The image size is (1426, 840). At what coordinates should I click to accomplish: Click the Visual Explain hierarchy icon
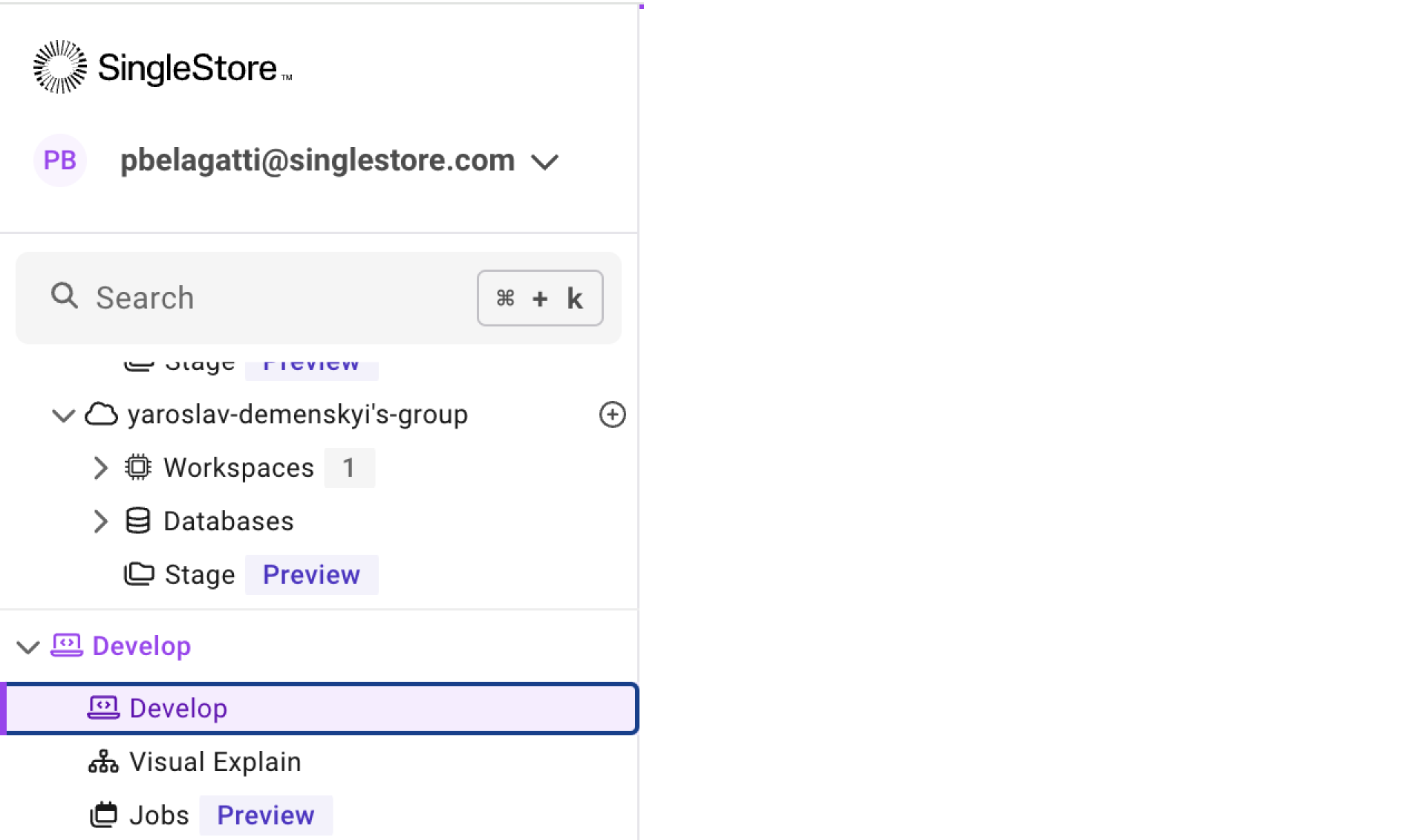pyautogui.click(x=103, y=762)
